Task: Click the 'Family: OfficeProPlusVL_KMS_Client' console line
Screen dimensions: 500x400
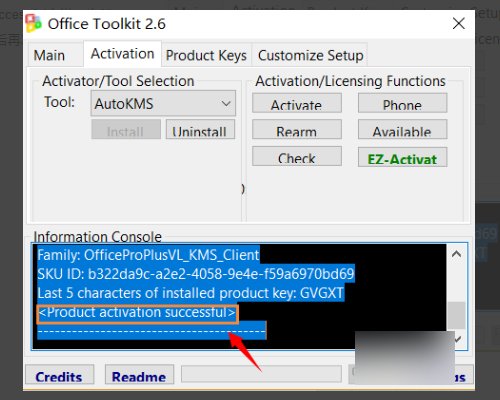Action: (x=148, y=255)
